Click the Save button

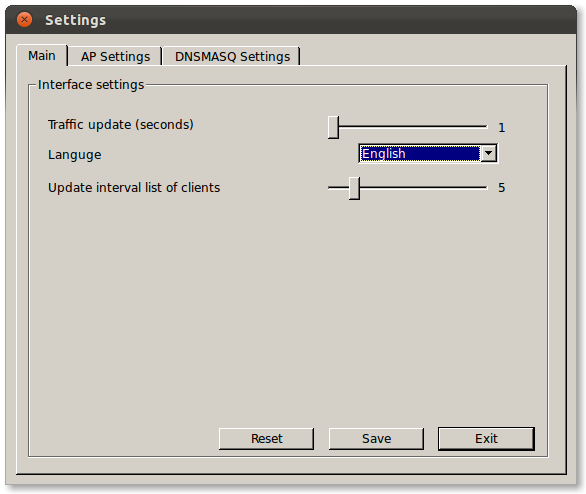(x=376, y=439)
